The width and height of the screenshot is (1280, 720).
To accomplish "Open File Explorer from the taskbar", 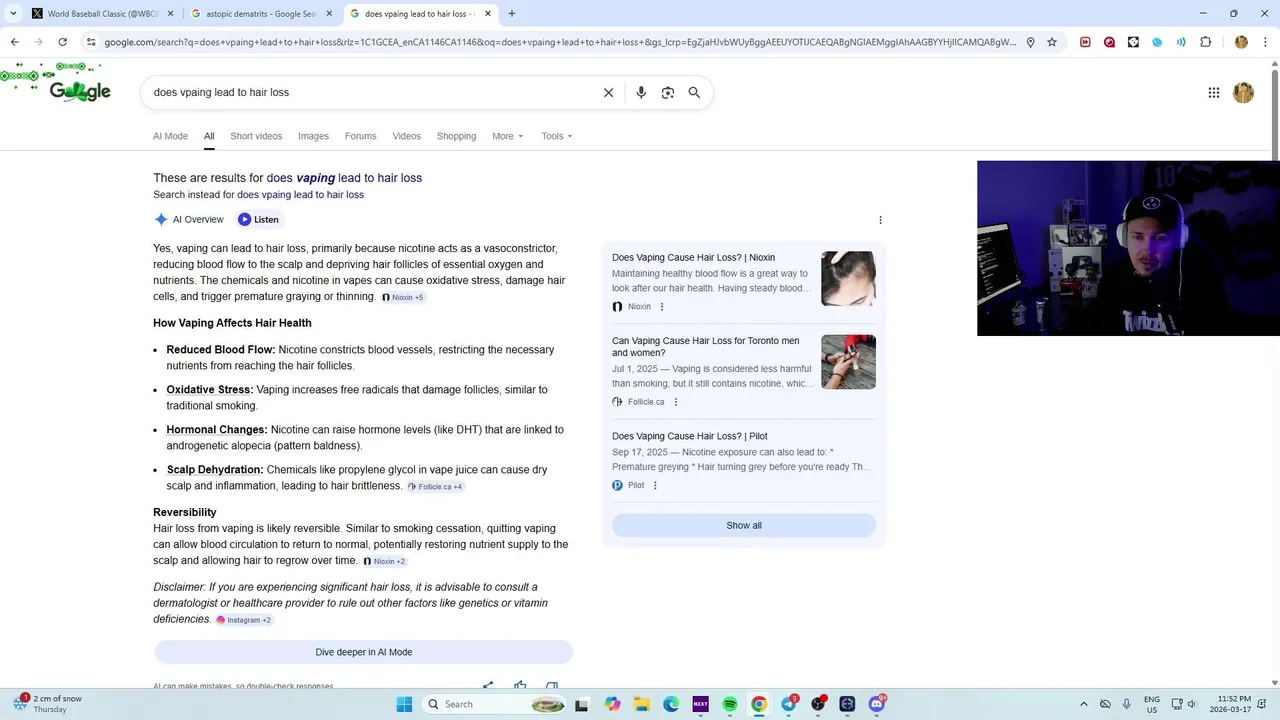I will tap(641, 704).
